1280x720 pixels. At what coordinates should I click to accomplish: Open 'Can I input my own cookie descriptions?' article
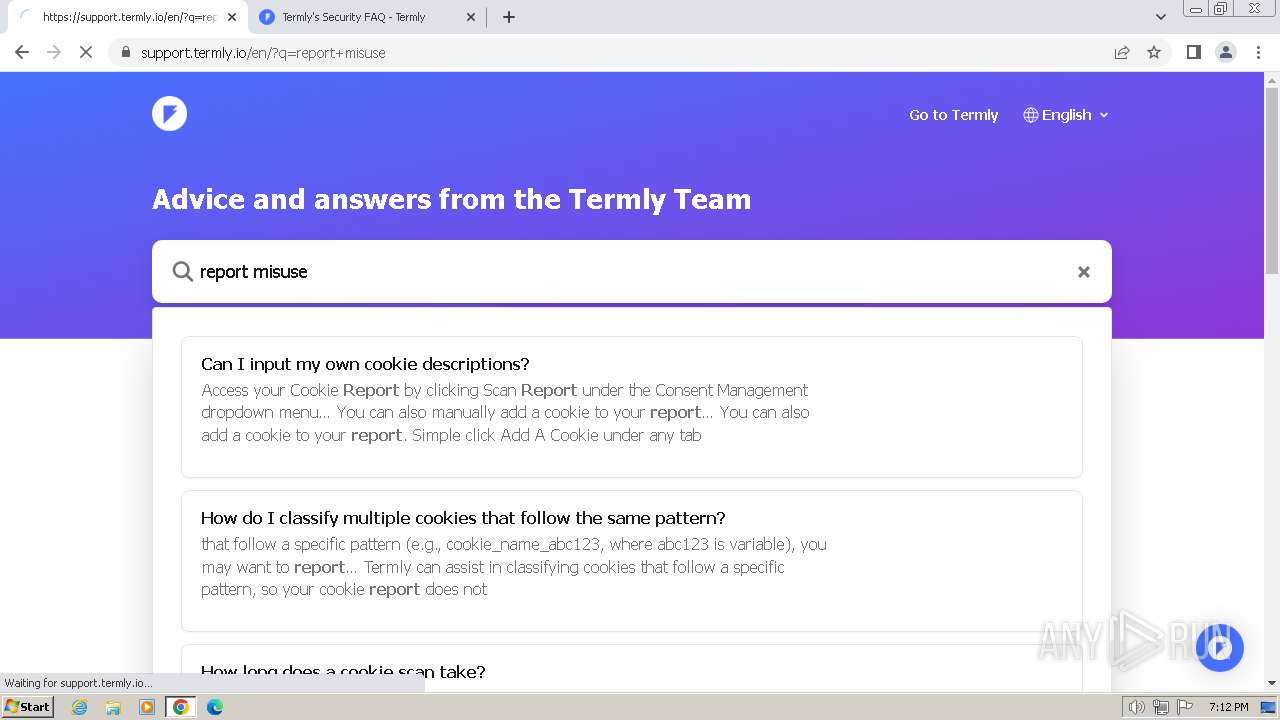632,407
